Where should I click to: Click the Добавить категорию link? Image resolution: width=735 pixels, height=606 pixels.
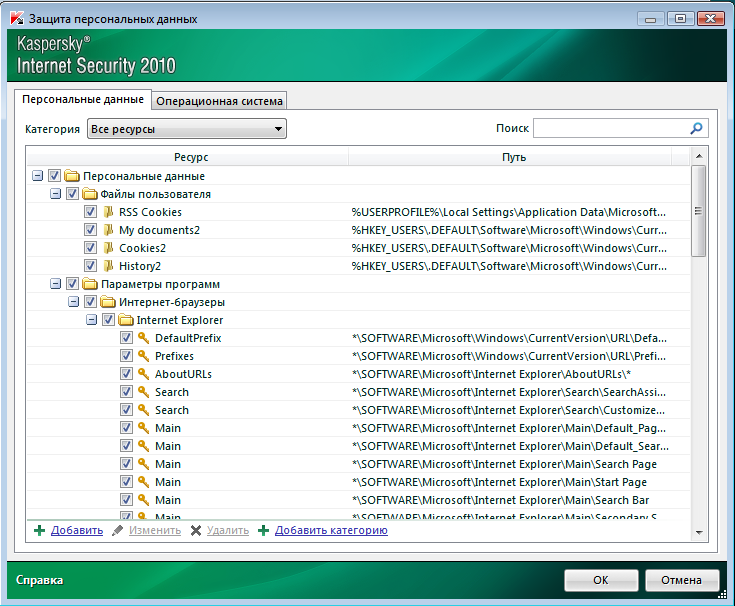[x=331, y=531]
